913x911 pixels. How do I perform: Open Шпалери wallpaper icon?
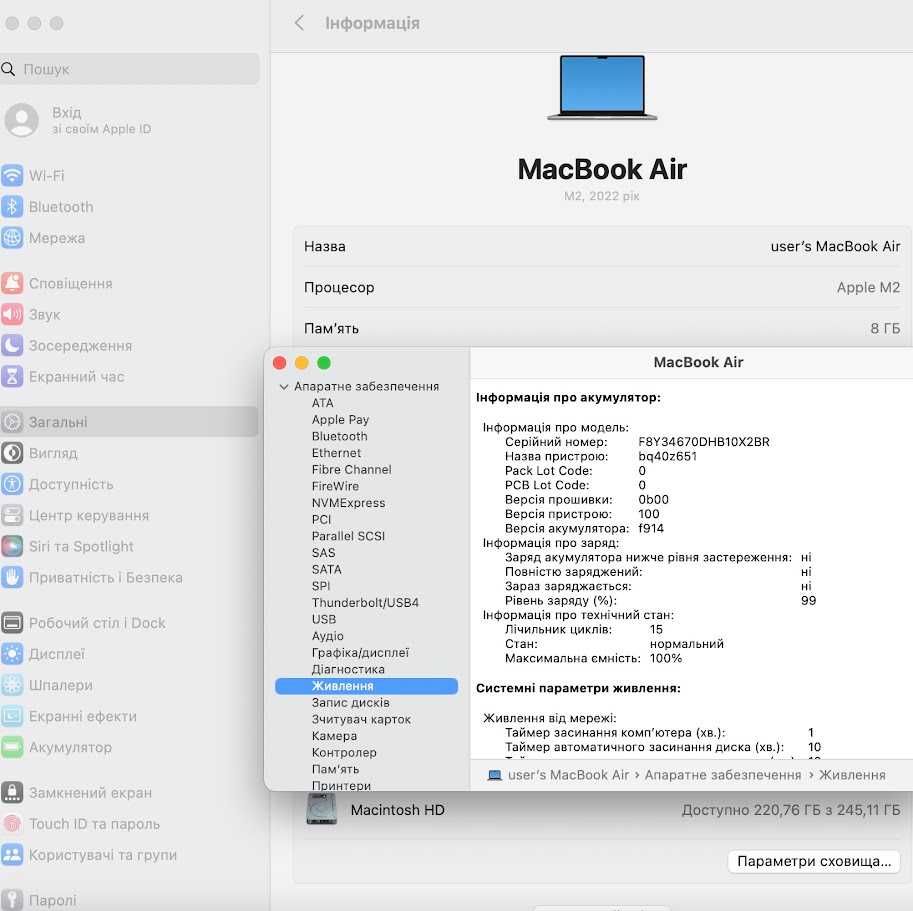tap(12, 685)
